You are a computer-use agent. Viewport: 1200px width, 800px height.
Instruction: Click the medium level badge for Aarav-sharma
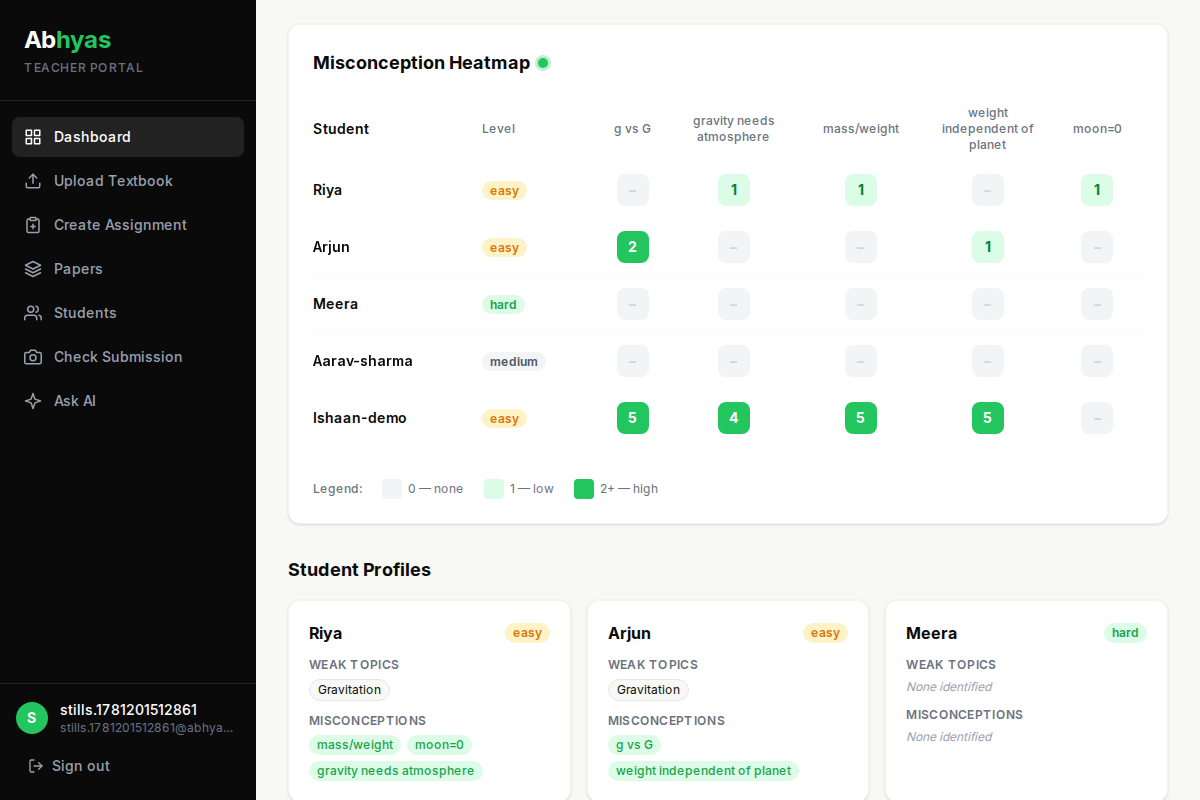click(x=514, y=361)
